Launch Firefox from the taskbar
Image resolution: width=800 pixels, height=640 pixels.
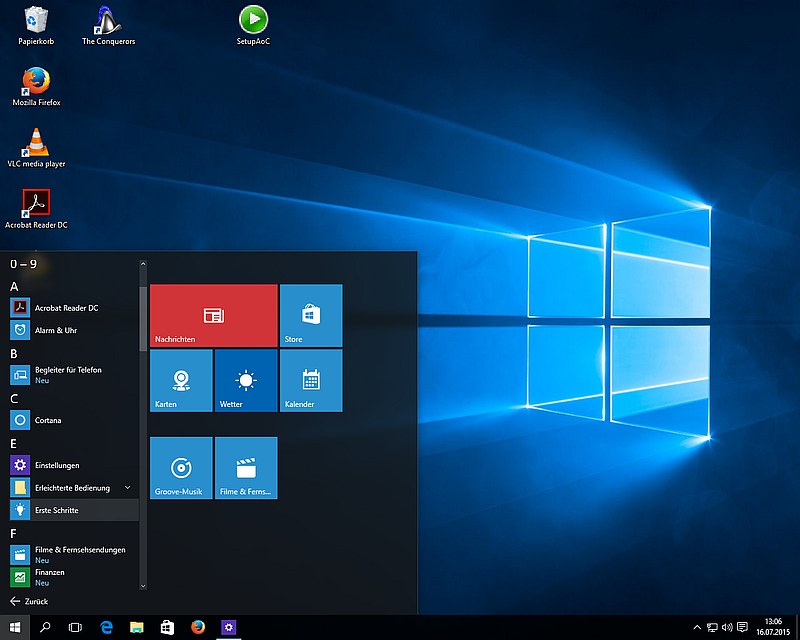[198, 627]
